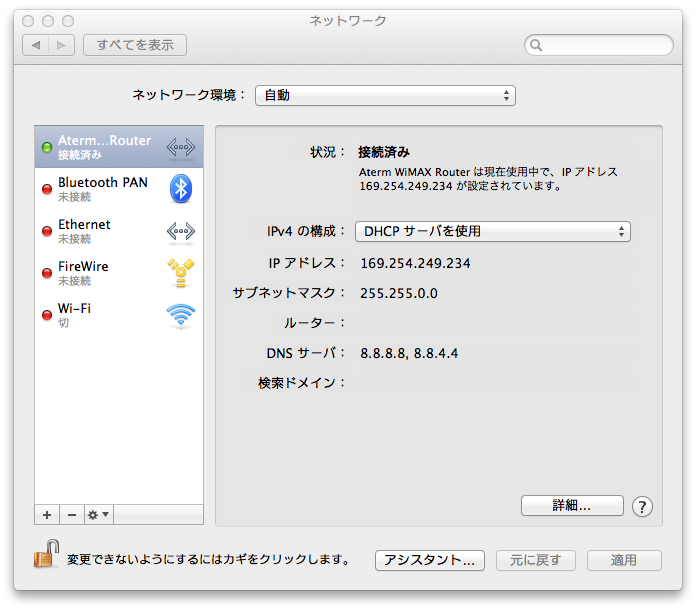Image resolution: width=696 pixels, height=610 pixels.
Task: Click the 元に戻す button
Action: click(536, 560)
